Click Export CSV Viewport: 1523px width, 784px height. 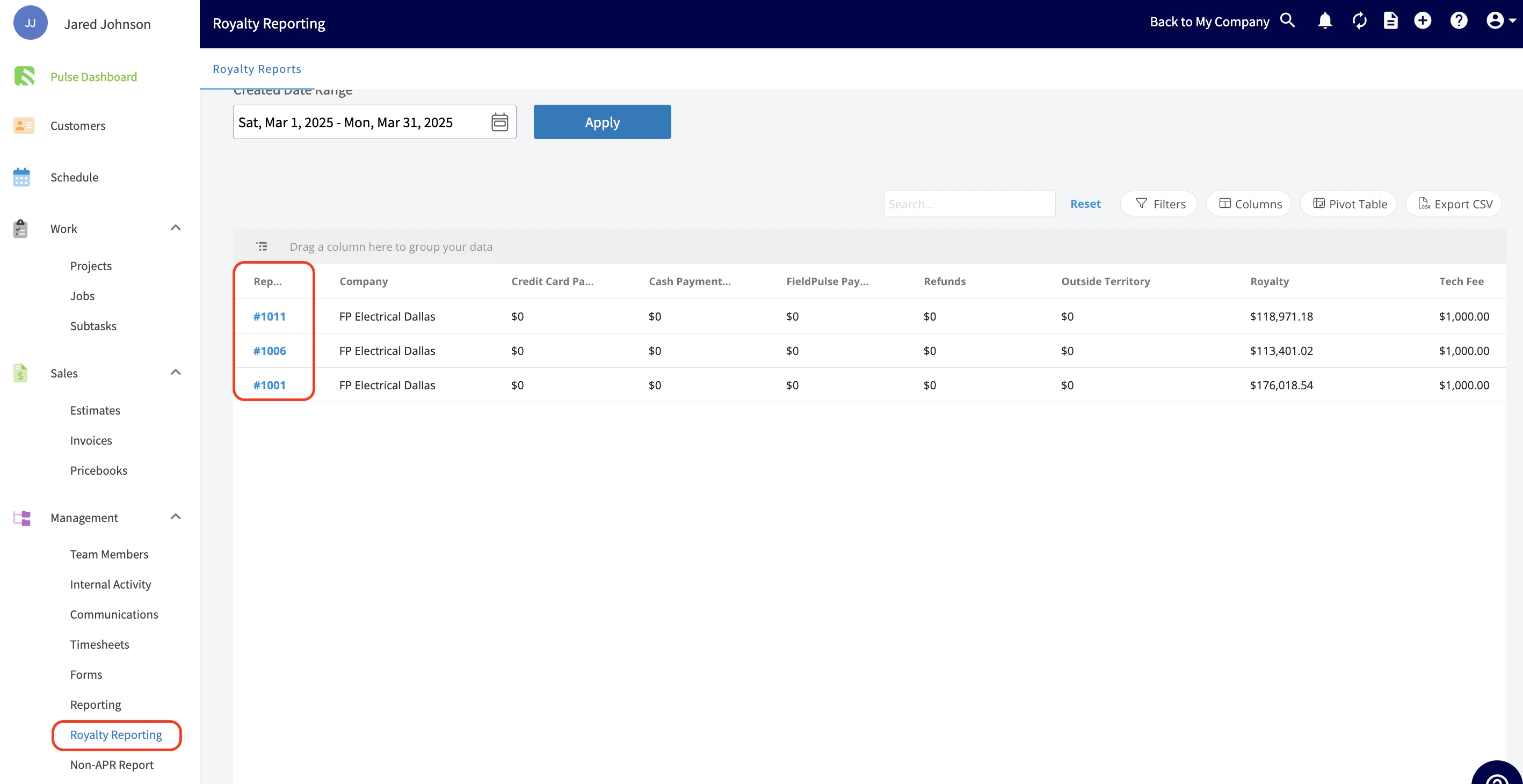[1453, 204]
